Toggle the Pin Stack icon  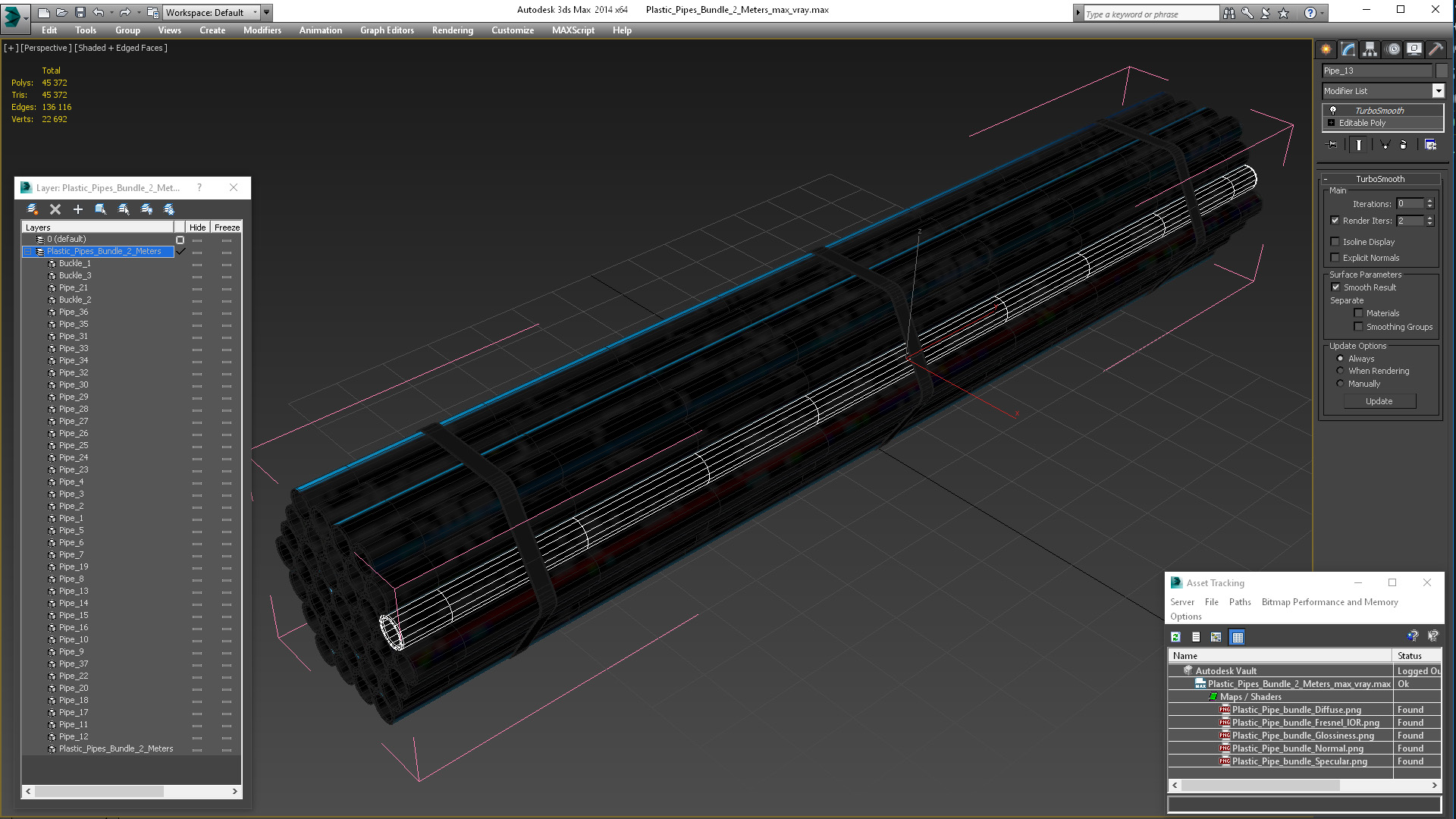(x=1332, y=145)
